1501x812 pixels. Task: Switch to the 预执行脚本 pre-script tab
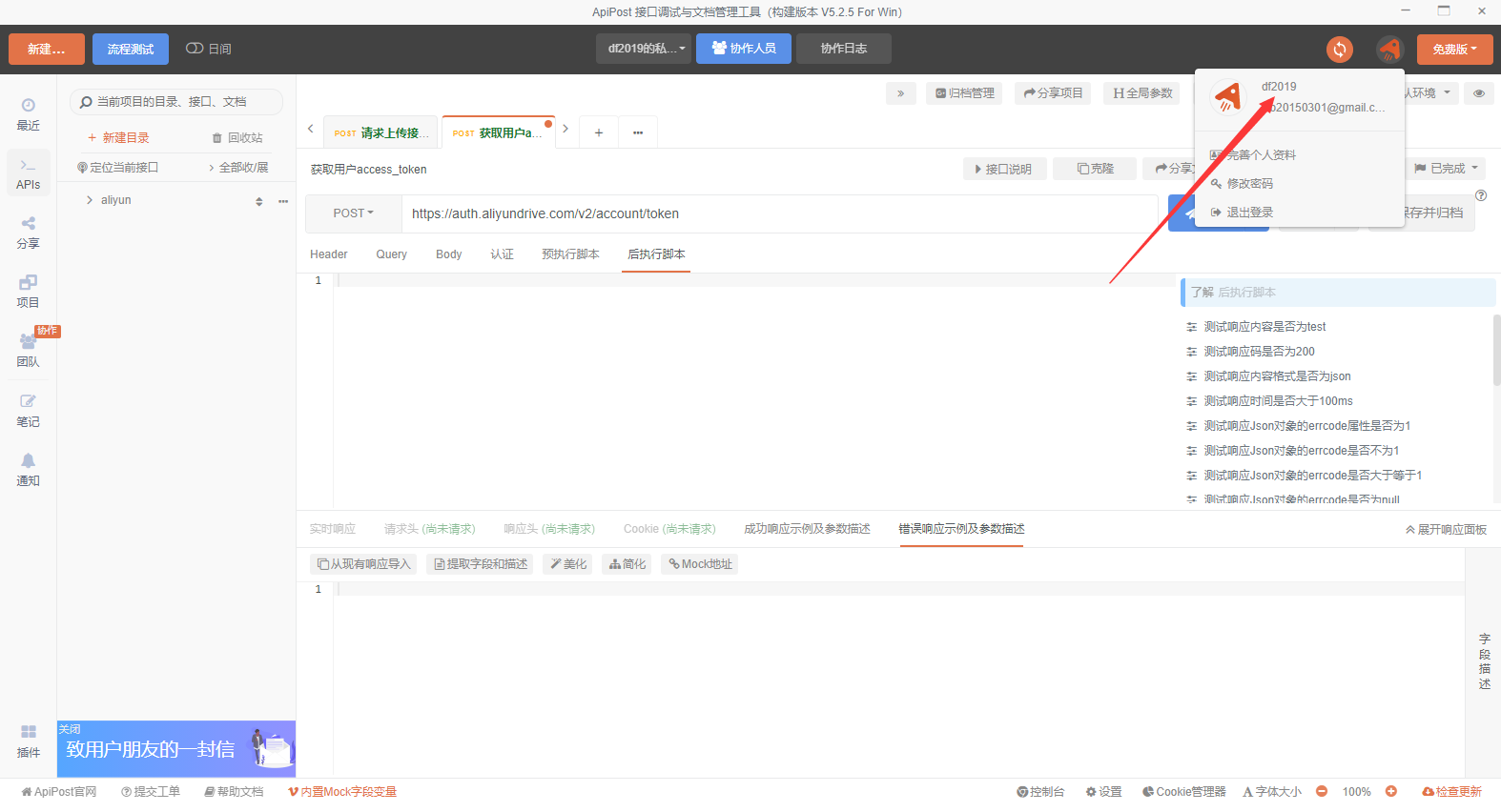[x=570, y=254]
